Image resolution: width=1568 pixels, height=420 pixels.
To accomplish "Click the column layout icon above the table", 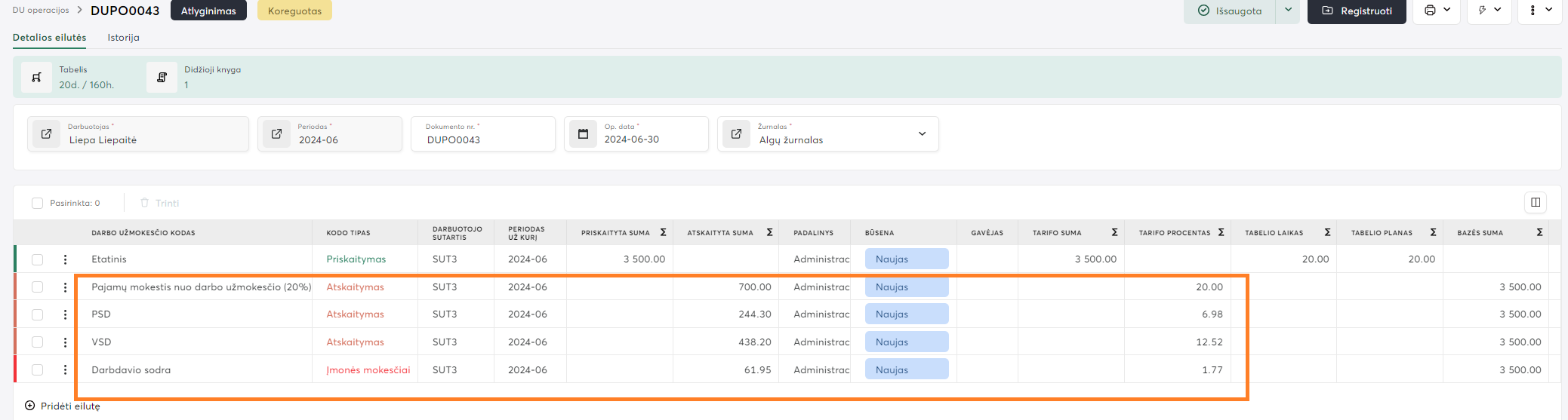I will [x=1535, y=202].
